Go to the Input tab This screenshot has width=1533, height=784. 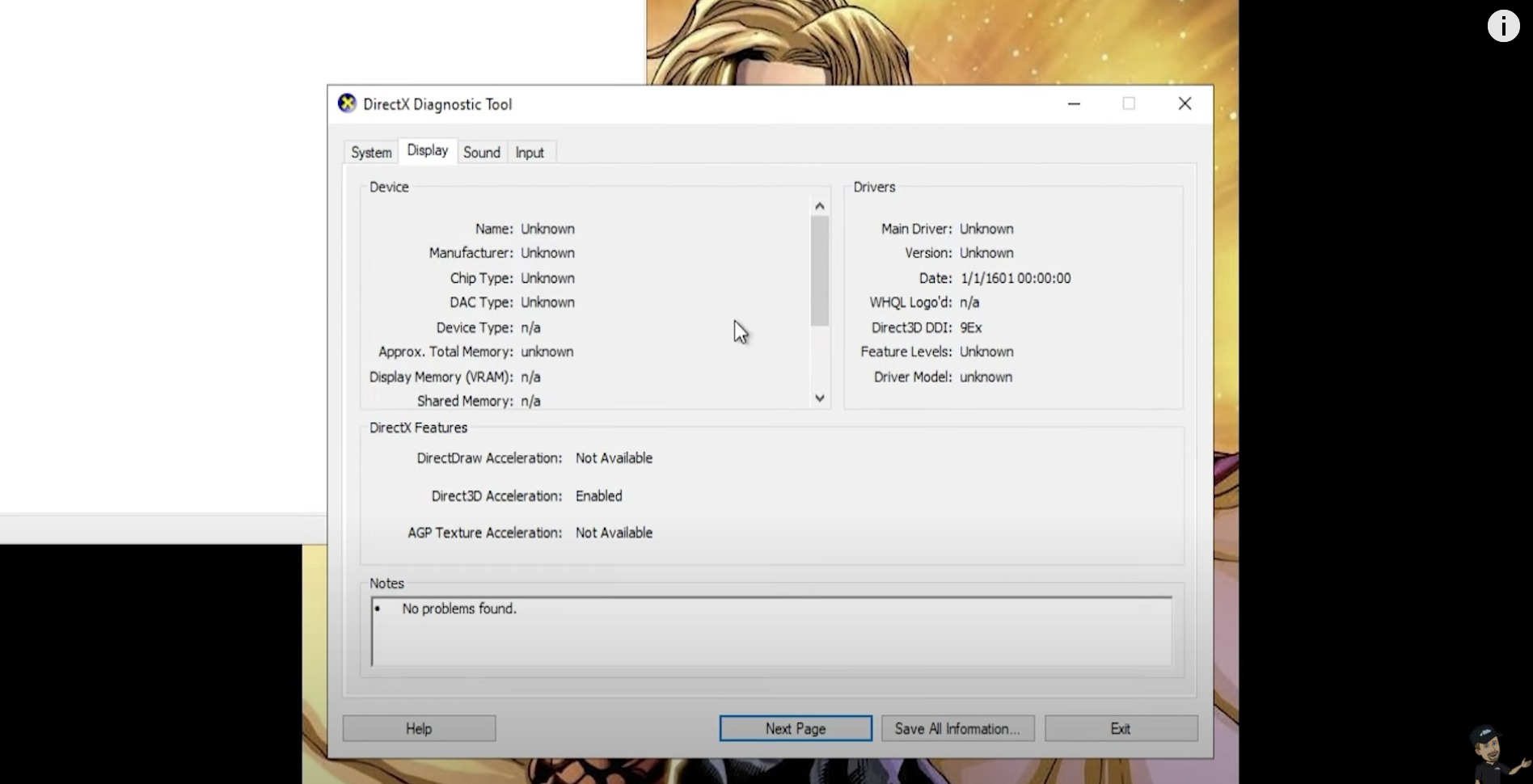point(530,152)
